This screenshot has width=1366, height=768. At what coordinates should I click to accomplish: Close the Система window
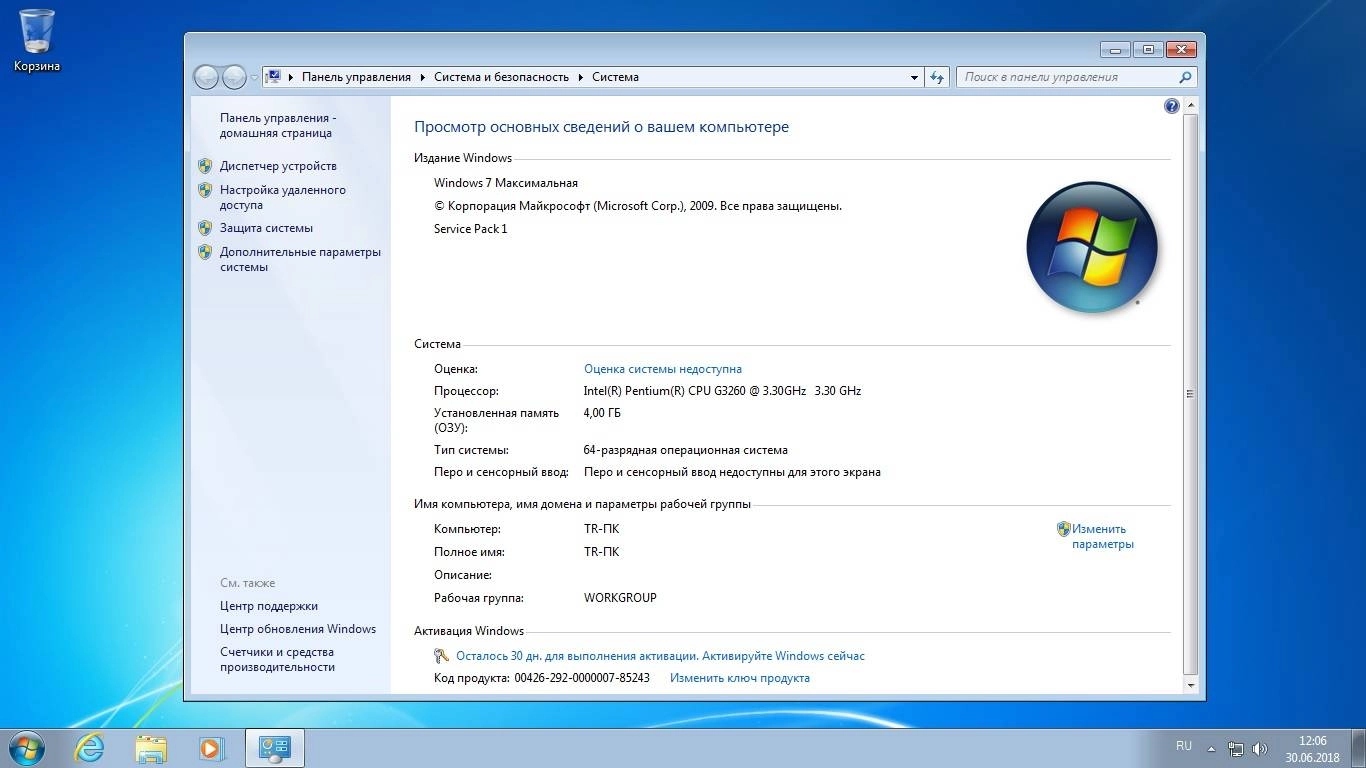[1182, 49]
